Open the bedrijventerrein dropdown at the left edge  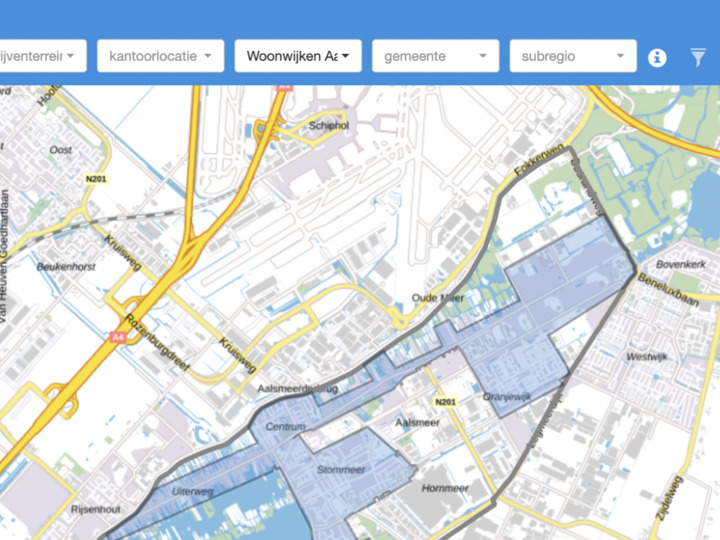click(x=42, y=56)
